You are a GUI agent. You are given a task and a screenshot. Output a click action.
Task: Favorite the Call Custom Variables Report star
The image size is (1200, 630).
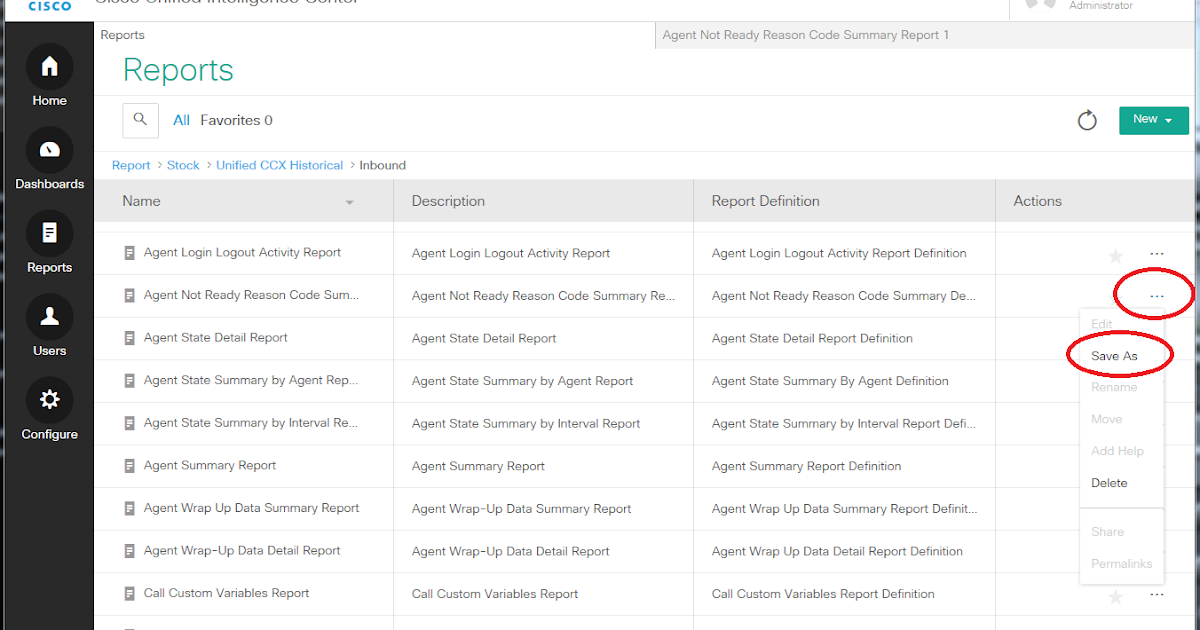pyautogui.click(x=1116, y=597)
